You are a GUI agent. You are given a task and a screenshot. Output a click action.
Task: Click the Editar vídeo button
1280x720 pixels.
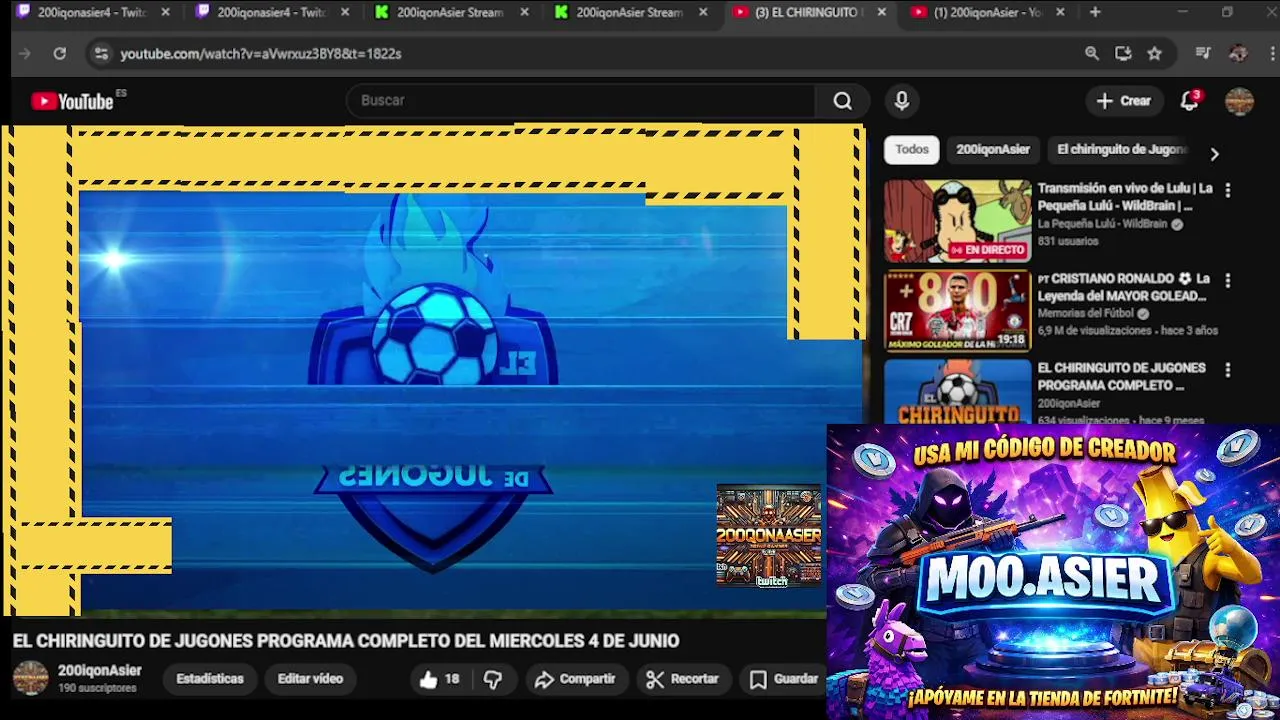pos(310,679)
